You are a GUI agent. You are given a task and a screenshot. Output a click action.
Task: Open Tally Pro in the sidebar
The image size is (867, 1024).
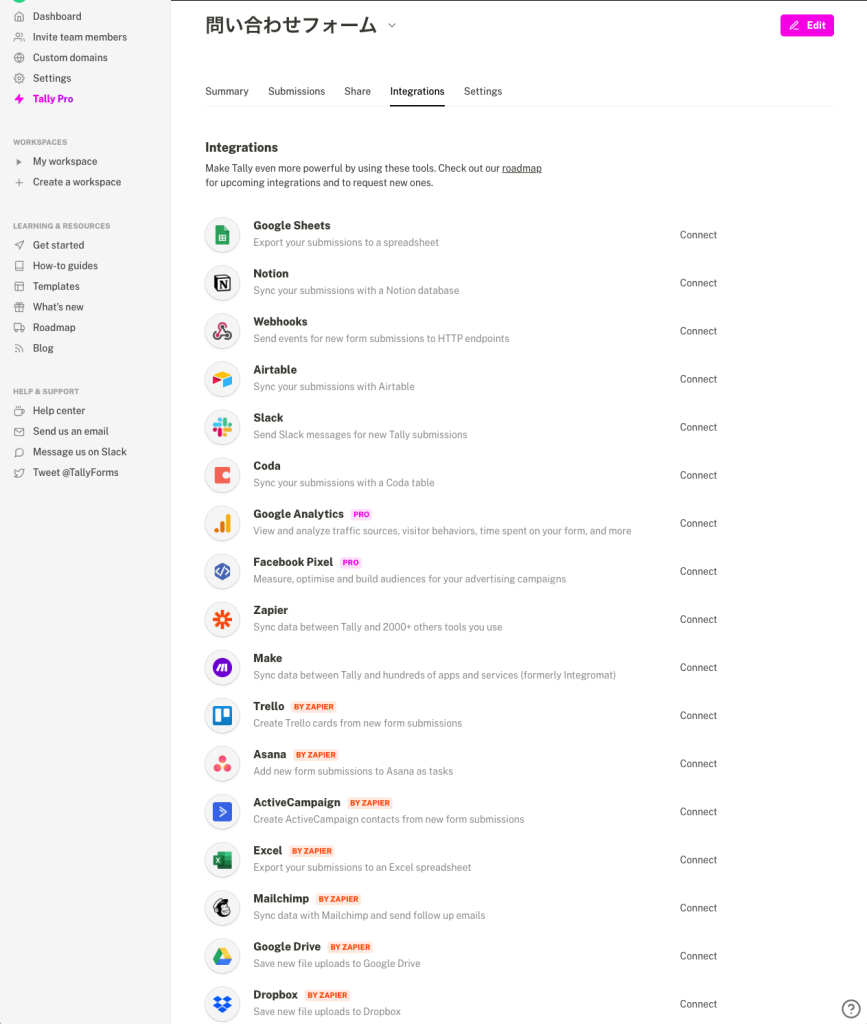coord(53,99)
